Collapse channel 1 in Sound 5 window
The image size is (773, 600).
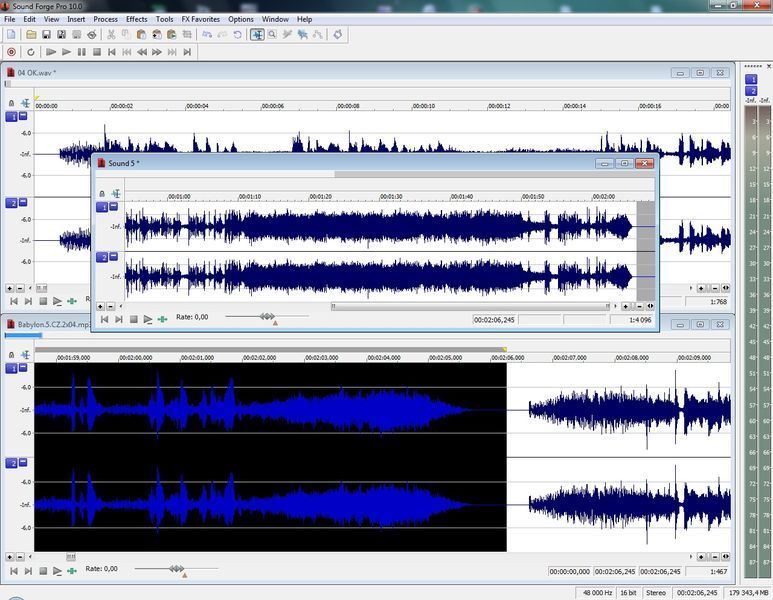113,206
